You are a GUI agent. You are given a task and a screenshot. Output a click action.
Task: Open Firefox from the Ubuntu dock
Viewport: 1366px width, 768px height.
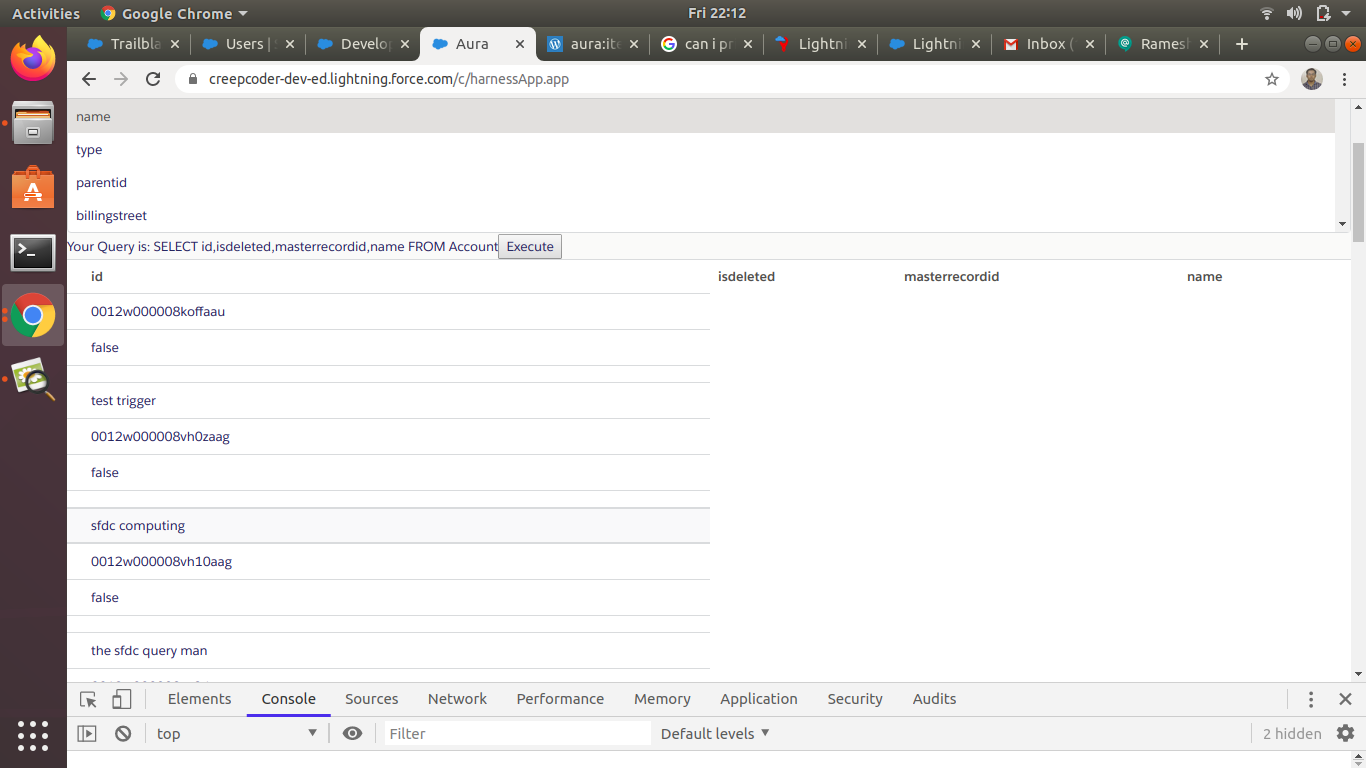click(33, 58)
